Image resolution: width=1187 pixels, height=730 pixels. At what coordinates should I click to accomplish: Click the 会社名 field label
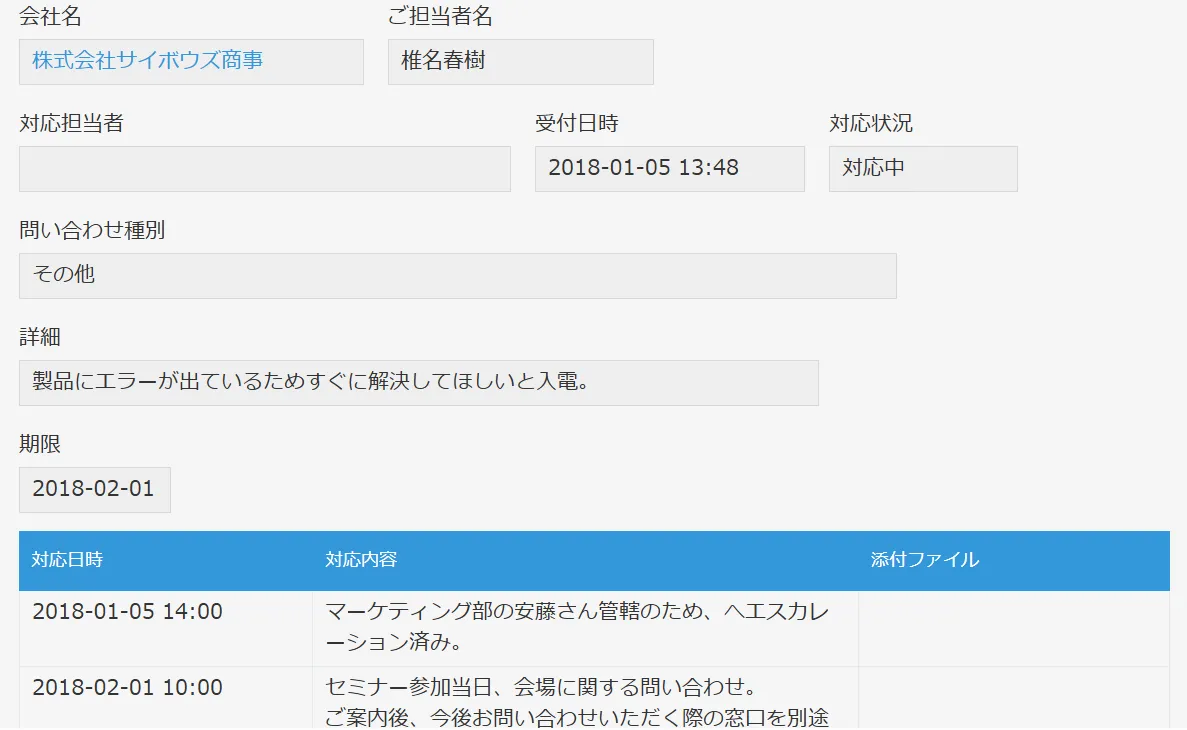[48, 17]
